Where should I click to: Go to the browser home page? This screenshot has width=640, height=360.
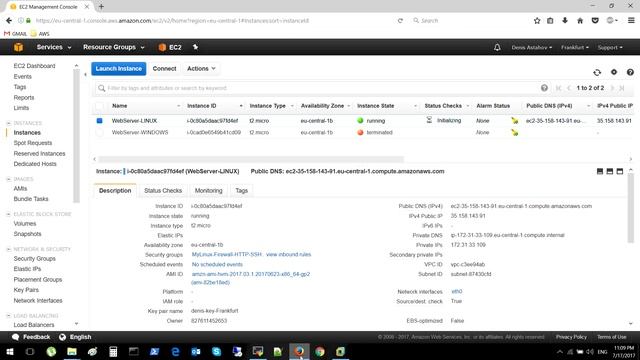[x=580, y=20]
